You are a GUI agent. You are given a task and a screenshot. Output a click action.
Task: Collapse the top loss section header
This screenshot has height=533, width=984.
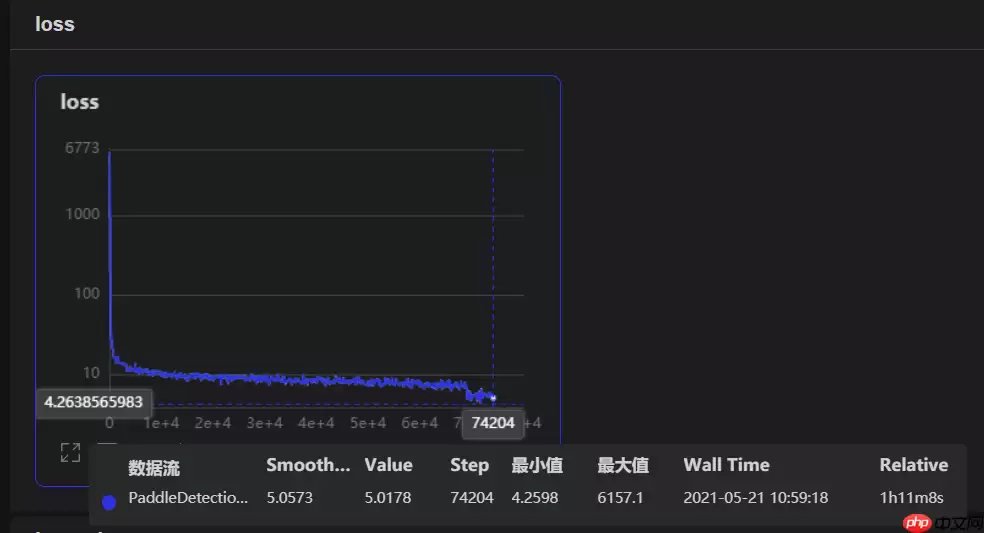click(x=55, y=24)
